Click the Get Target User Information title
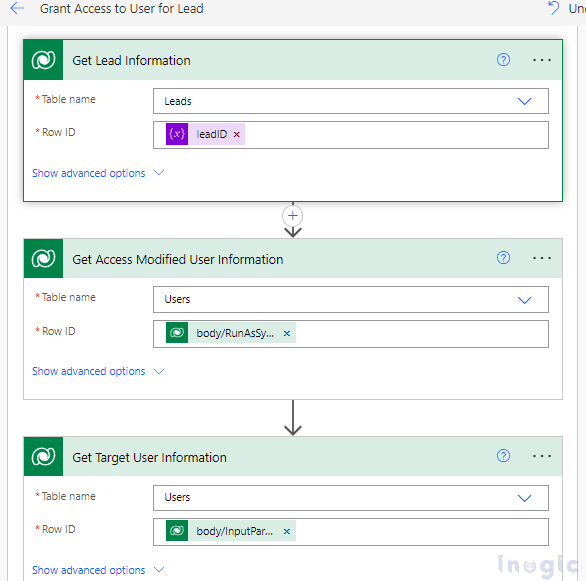Viewport: 586px width, 581px height. 149,457
